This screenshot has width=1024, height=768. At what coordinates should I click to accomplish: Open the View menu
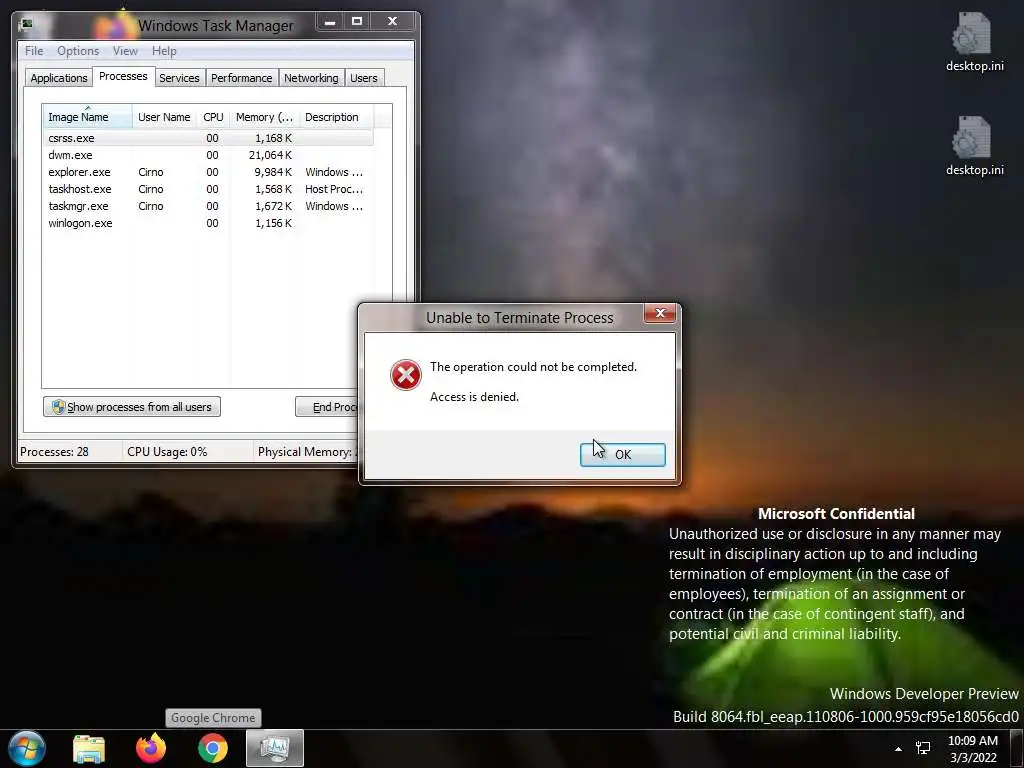[125, 51]
